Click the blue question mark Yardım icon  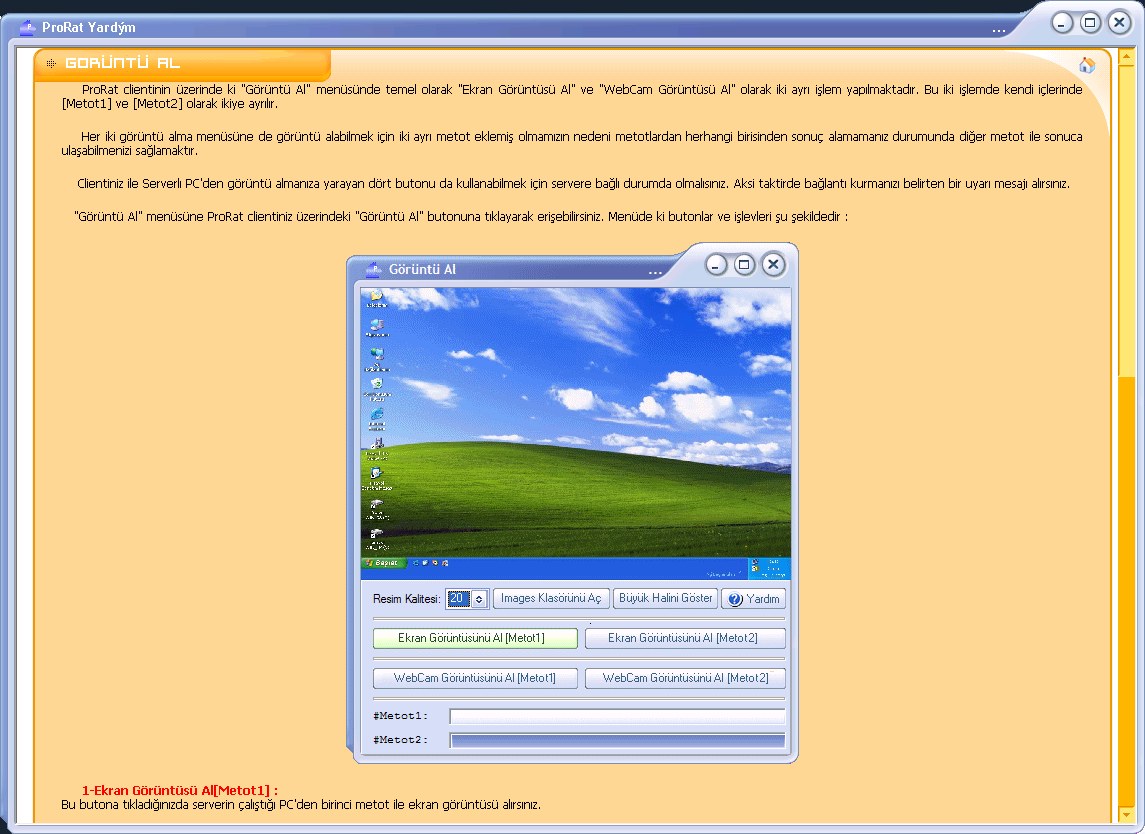click(x=735, y=599)
